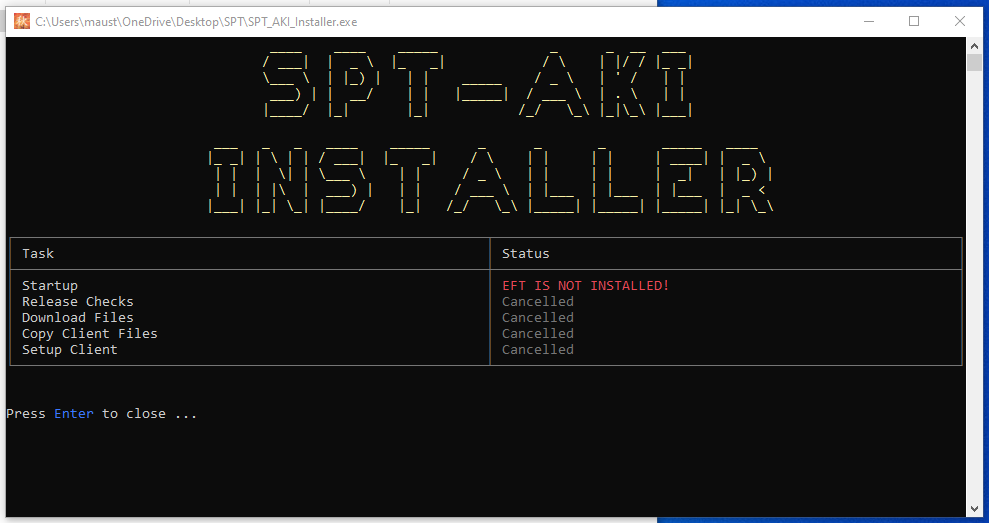Viewport: 989px width, 523px height.
Task: Click the scrollbar up arrow
Action: pyautogui.click(x=974, y=45)
